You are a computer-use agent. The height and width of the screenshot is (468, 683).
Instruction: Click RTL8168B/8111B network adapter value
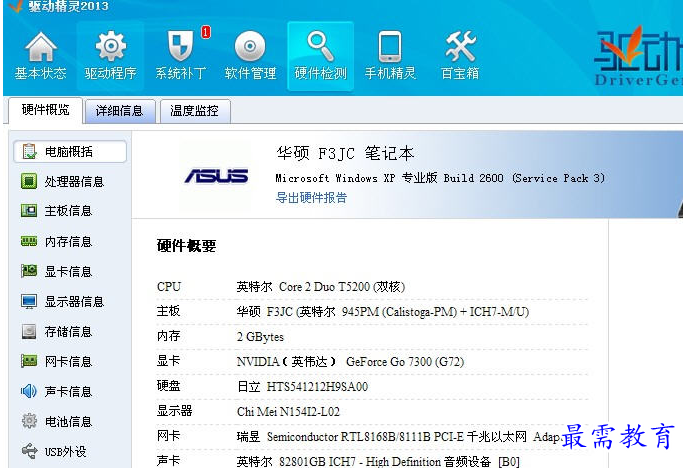point(399,436)
